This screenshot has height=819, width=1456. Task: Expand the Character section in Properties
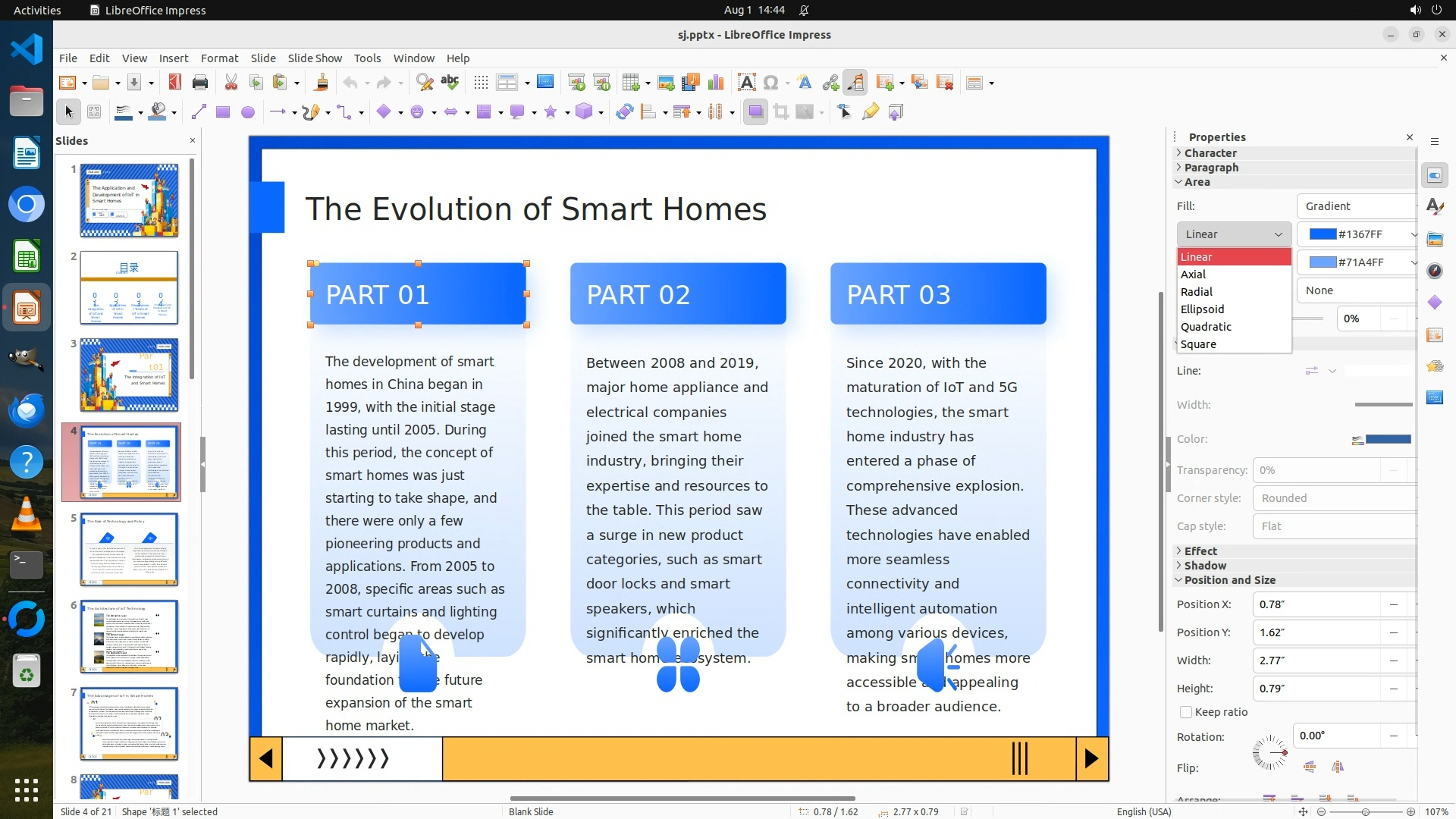pyautogui.click(x=1210, y=153)
